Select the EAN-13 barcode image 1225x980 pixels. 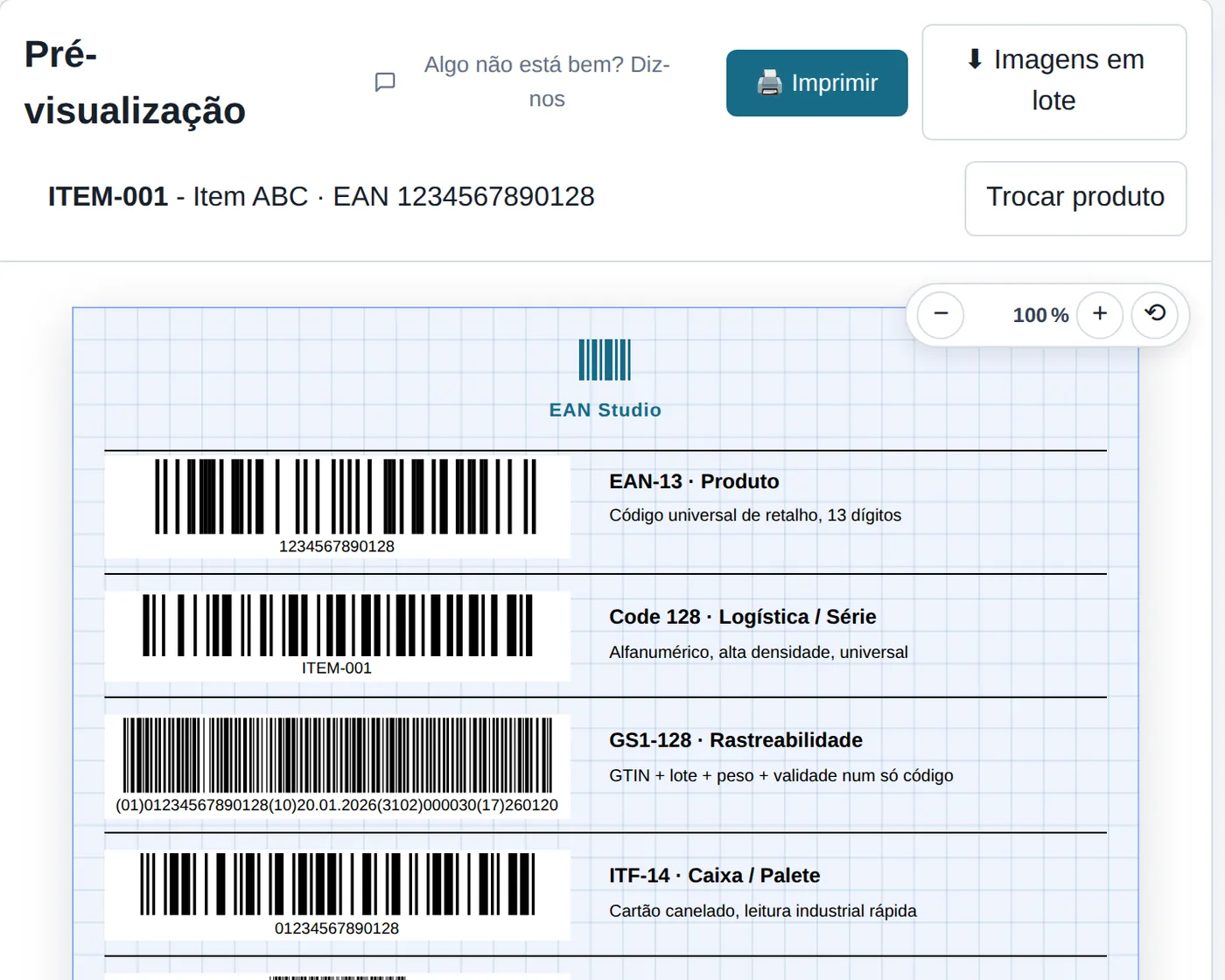point(337,507)
